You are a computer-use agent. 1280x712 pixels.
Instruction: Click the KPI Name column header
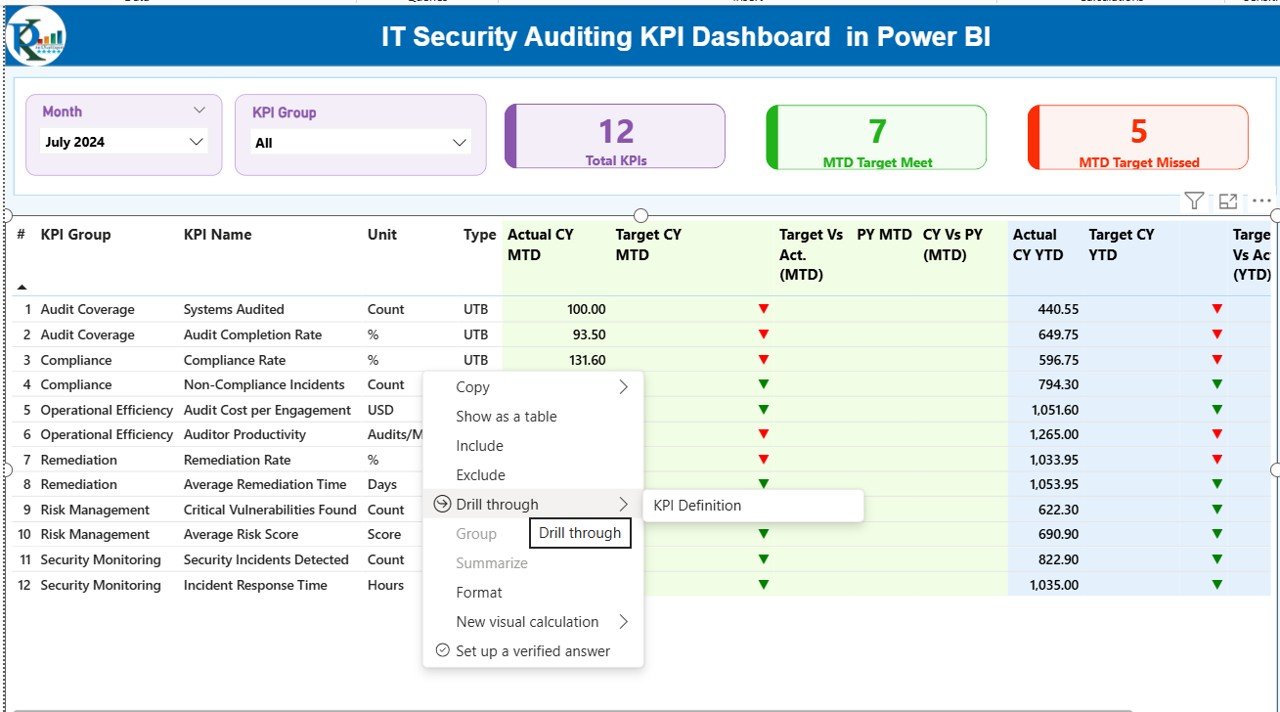pyautogui.click(x=217, y=235)
